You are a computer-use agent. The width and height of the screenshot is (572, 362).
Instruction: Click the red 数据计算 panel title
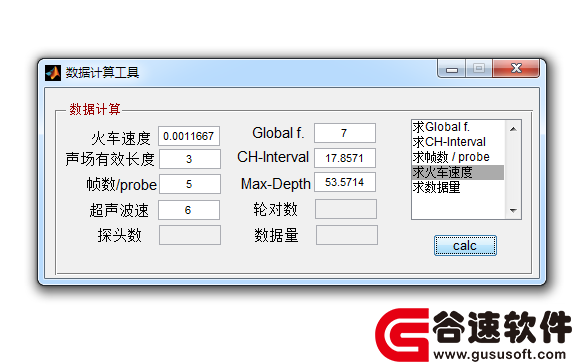click(95, 109)
